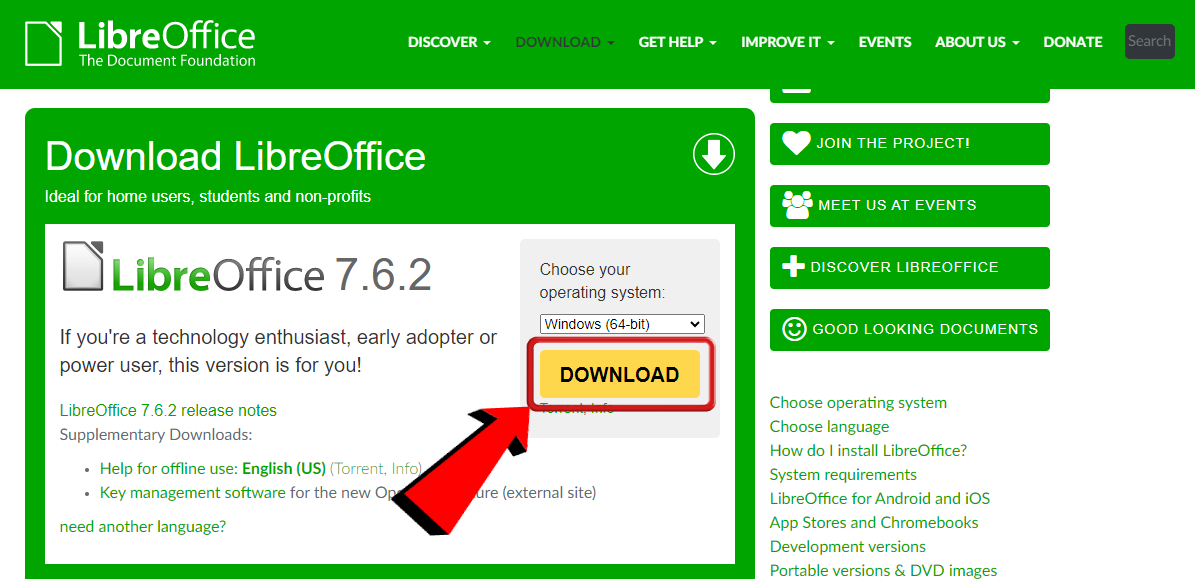This screenshot has width=1195, height=579.
Task: Click the DONATE link in the navigation
Action: tap(1072, 42)
